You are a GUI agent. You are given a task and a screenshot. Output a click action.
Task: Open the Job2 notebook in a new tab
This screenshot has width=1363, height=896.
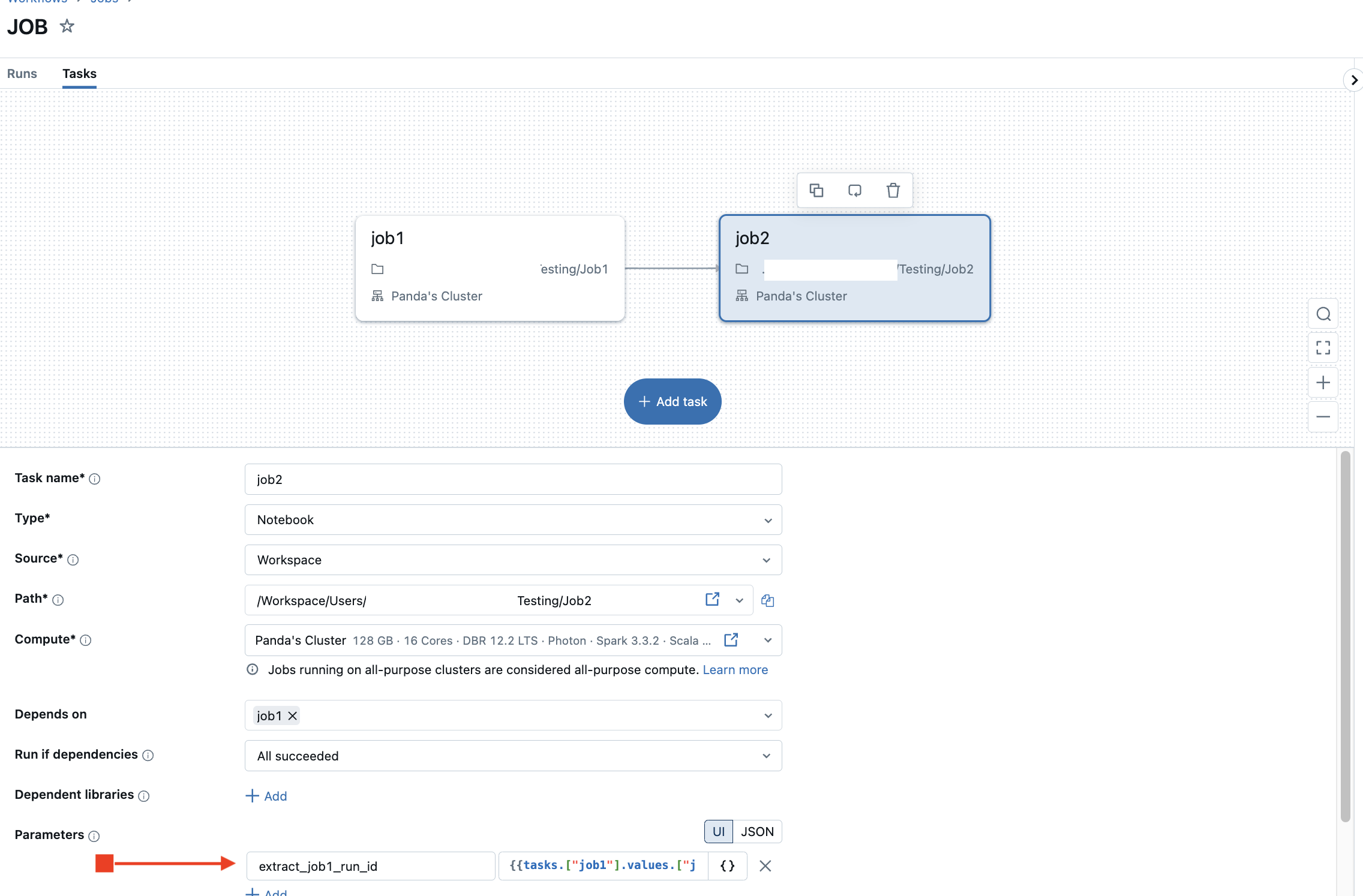(x=711, y=600)
